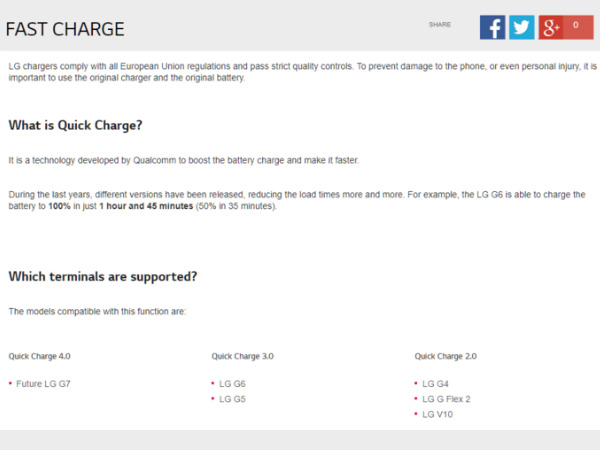The height and width of the screenshot is (450, 600).
Task: Select the LG V10 list item
Action: click(437, 414)
